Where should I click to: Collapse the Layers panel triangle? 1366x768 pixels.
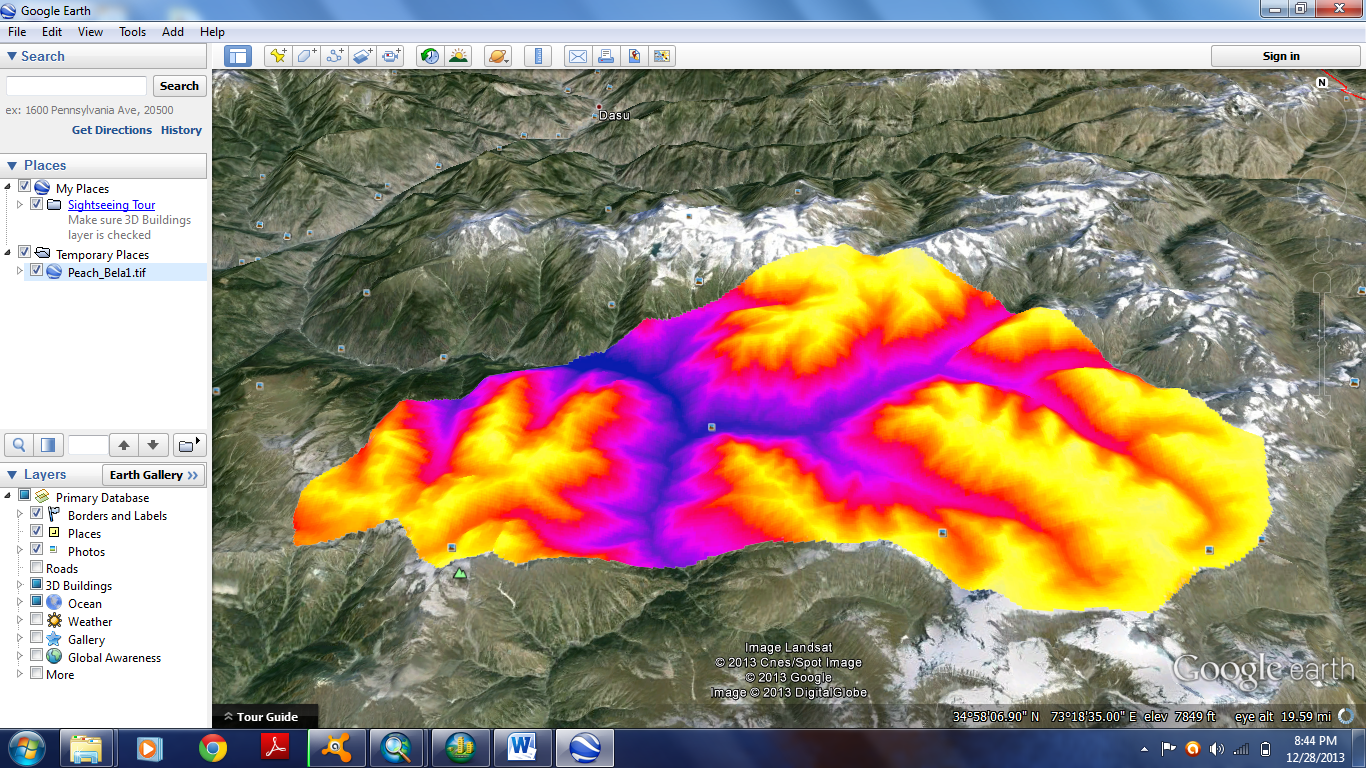(x=12, y=475)
